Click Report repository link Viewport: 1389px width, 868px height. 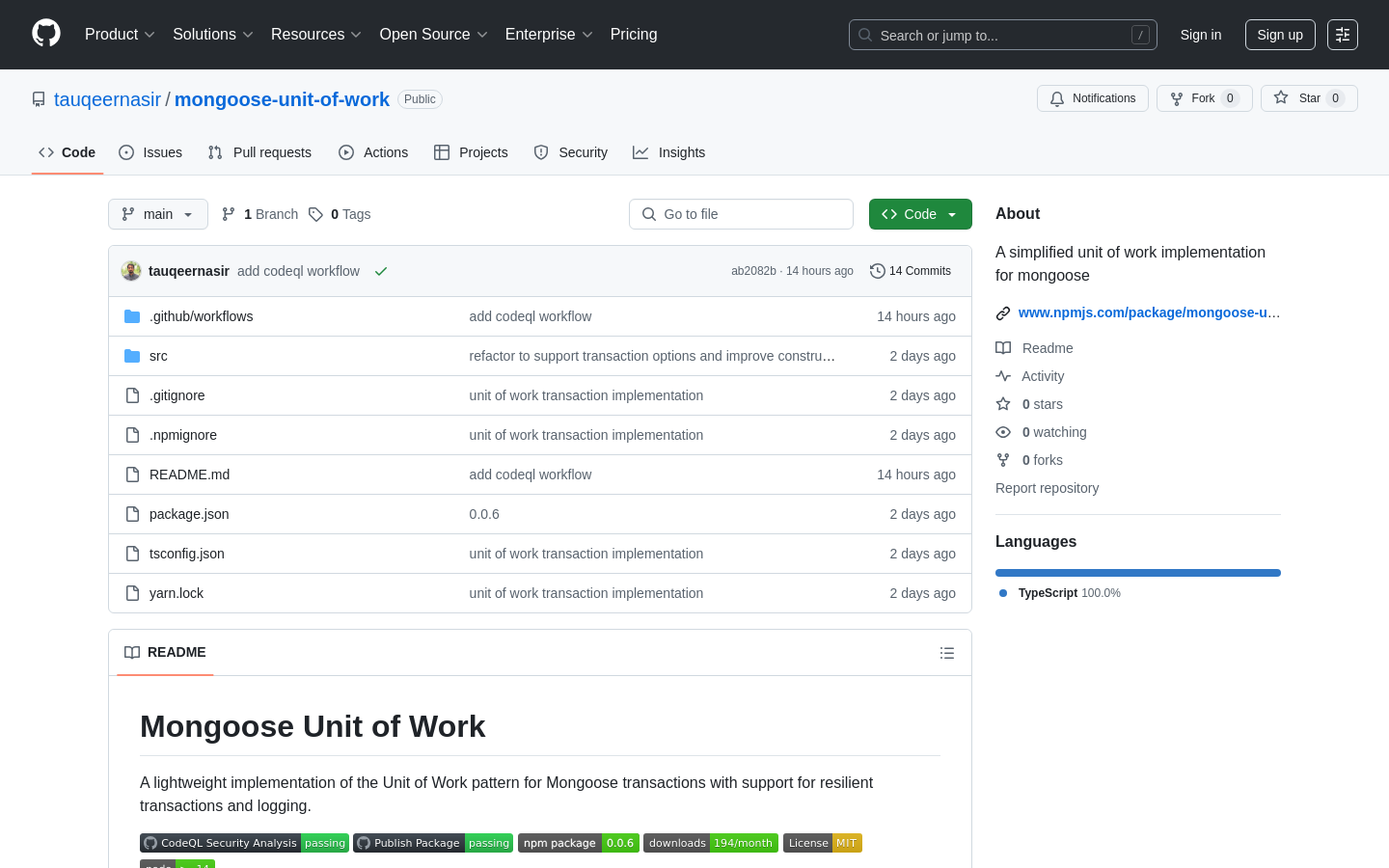pos(1047,488)
